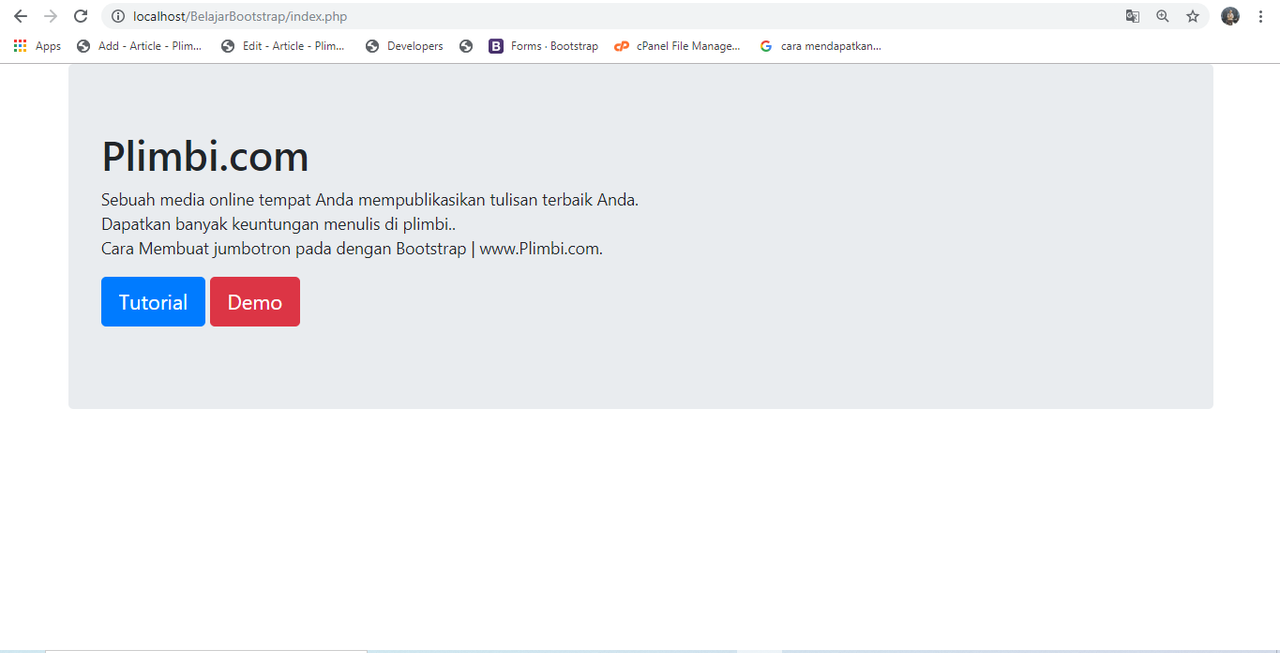
Task: Click the Plimbi.com heading text
Action: [x=205, y=157]
